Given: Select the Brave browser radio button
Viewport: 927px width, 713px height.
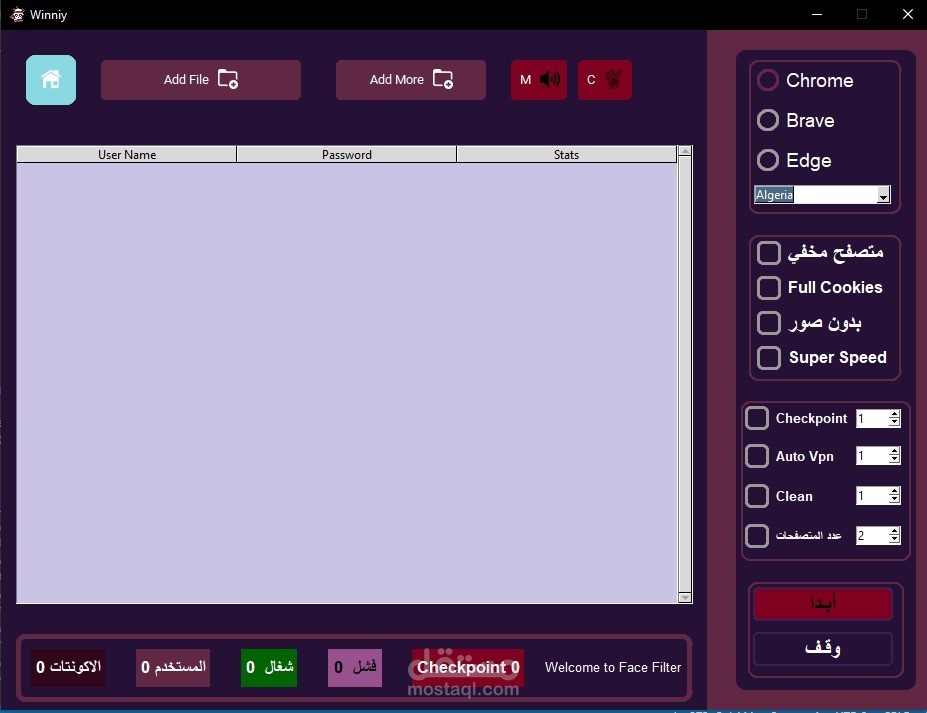Looking at the screenshot, I should 768,121.
